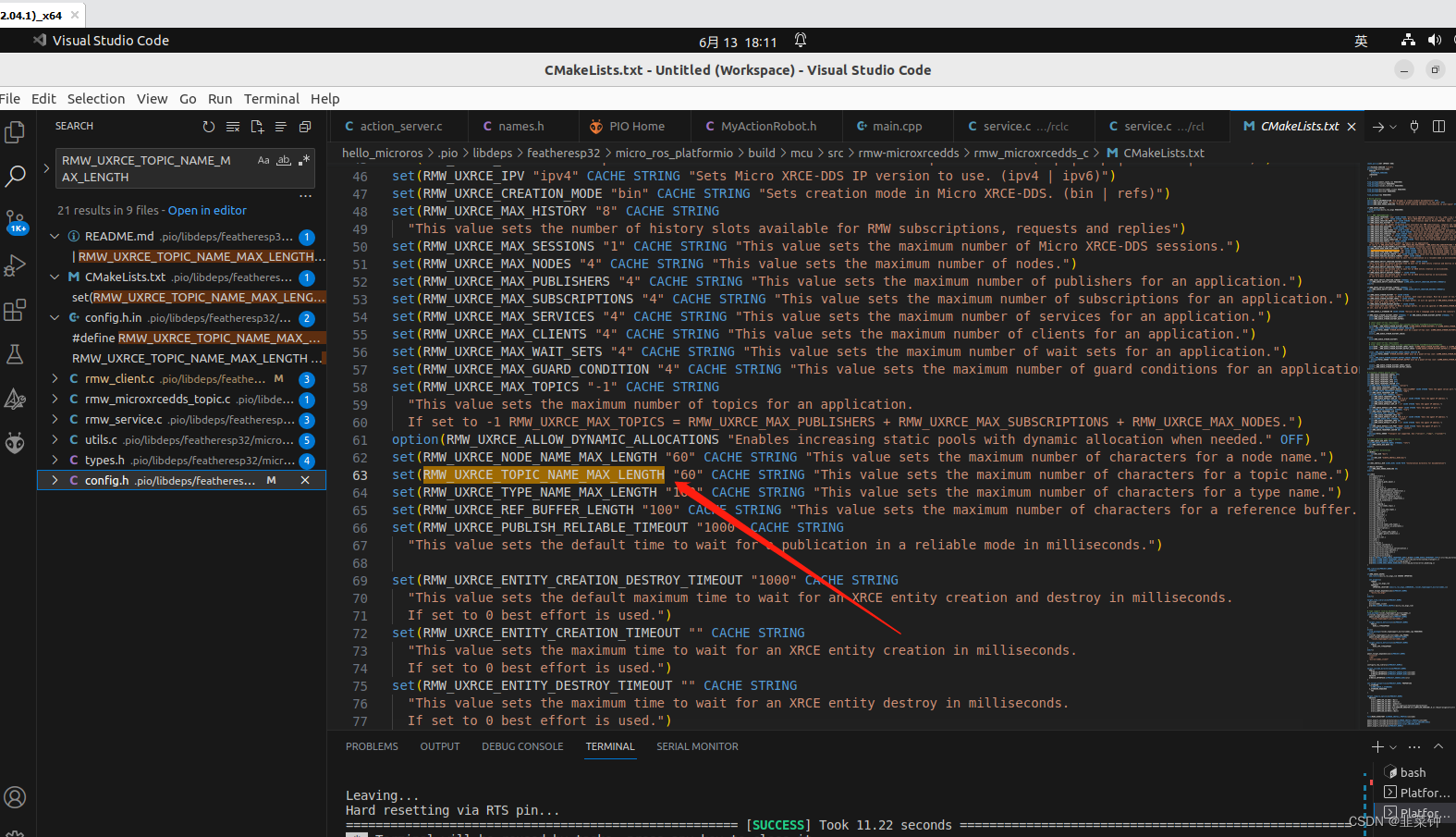The width and height of the screenshot is (1456, 837).
Task: View search results as tree
Action: 281,127
